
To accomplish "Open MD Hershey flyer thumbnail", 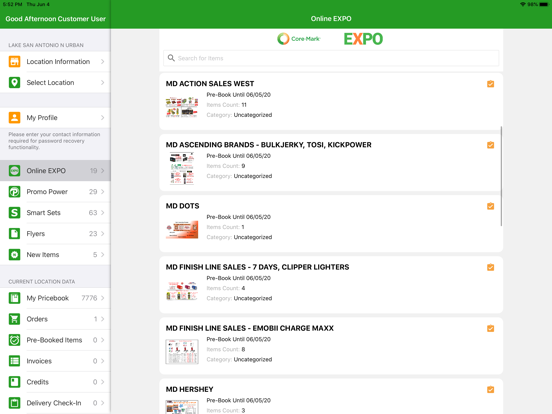I will tap(182, 407).
